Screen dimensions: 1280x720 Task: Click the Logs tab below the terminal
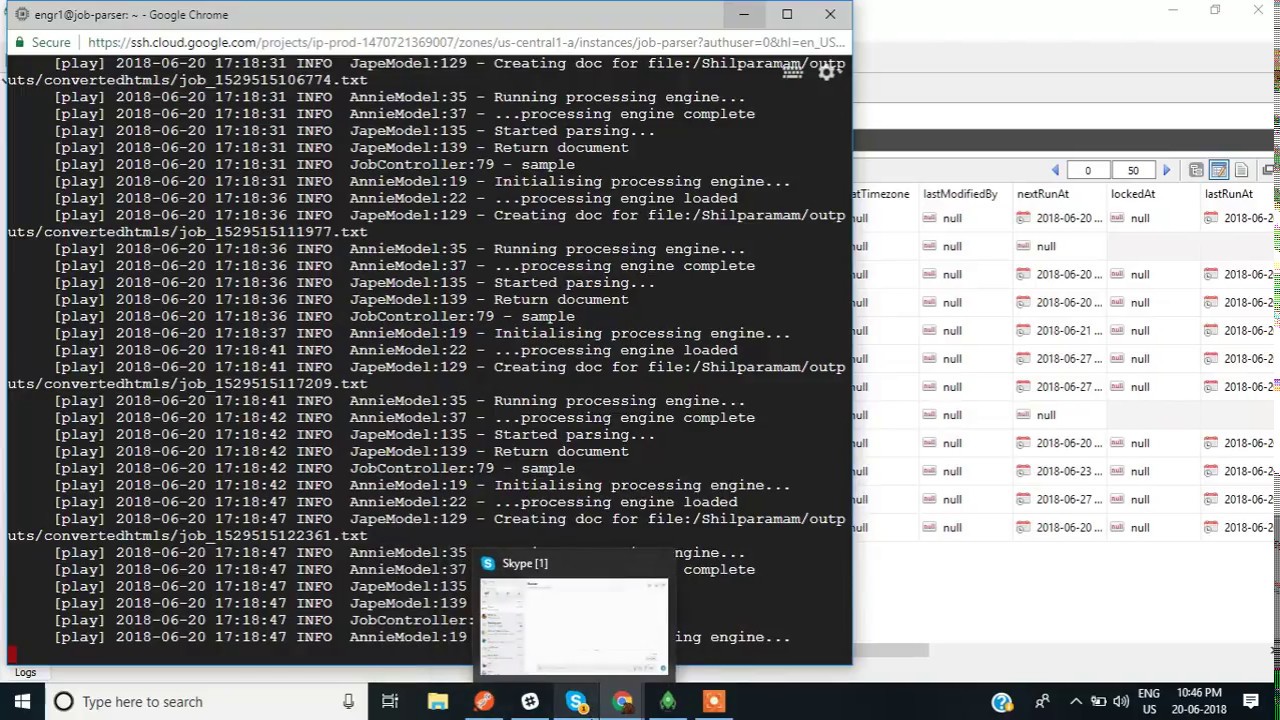25,673
